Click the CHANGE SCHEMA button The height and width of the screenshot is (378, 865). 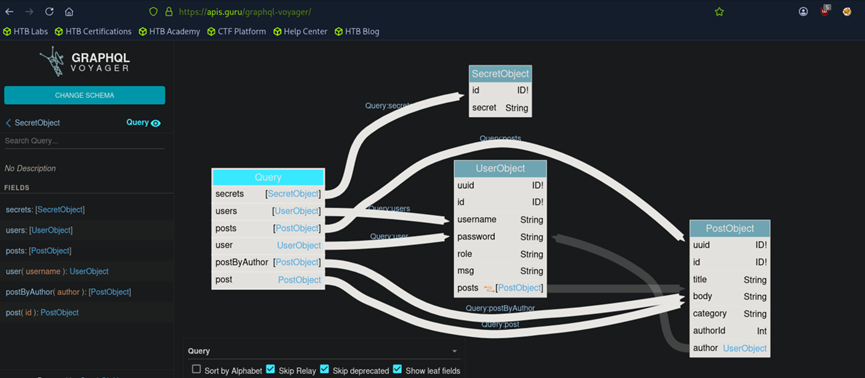click(84, 95)
